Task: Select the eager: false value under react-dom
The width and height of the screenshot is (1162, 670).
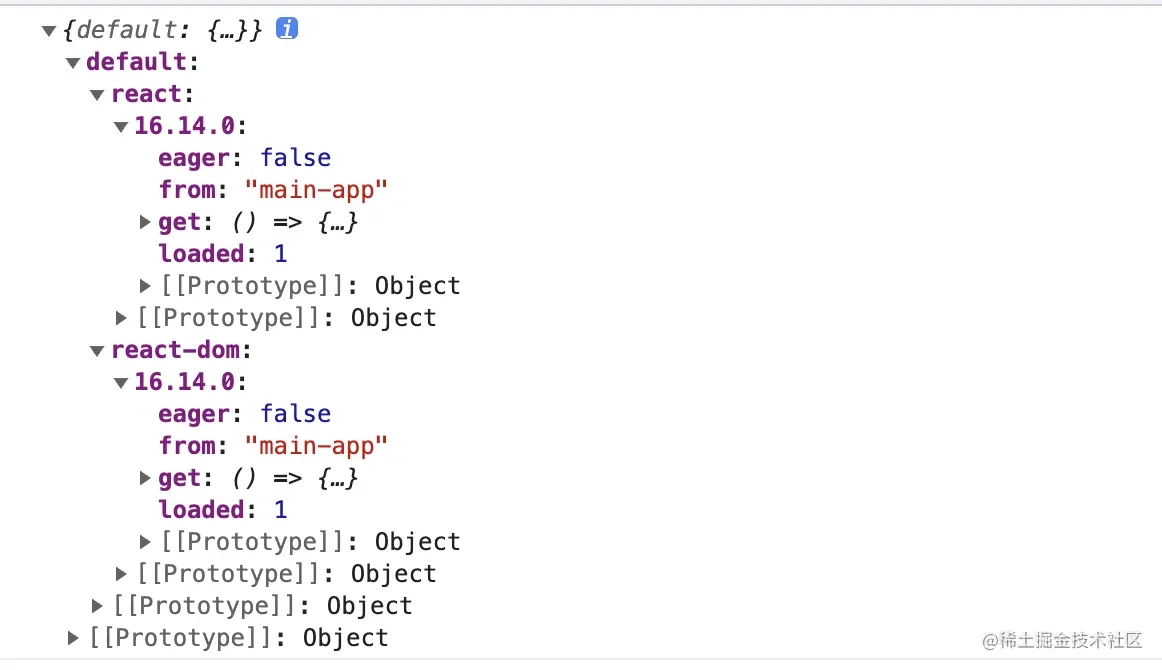Action: (295, 414)
